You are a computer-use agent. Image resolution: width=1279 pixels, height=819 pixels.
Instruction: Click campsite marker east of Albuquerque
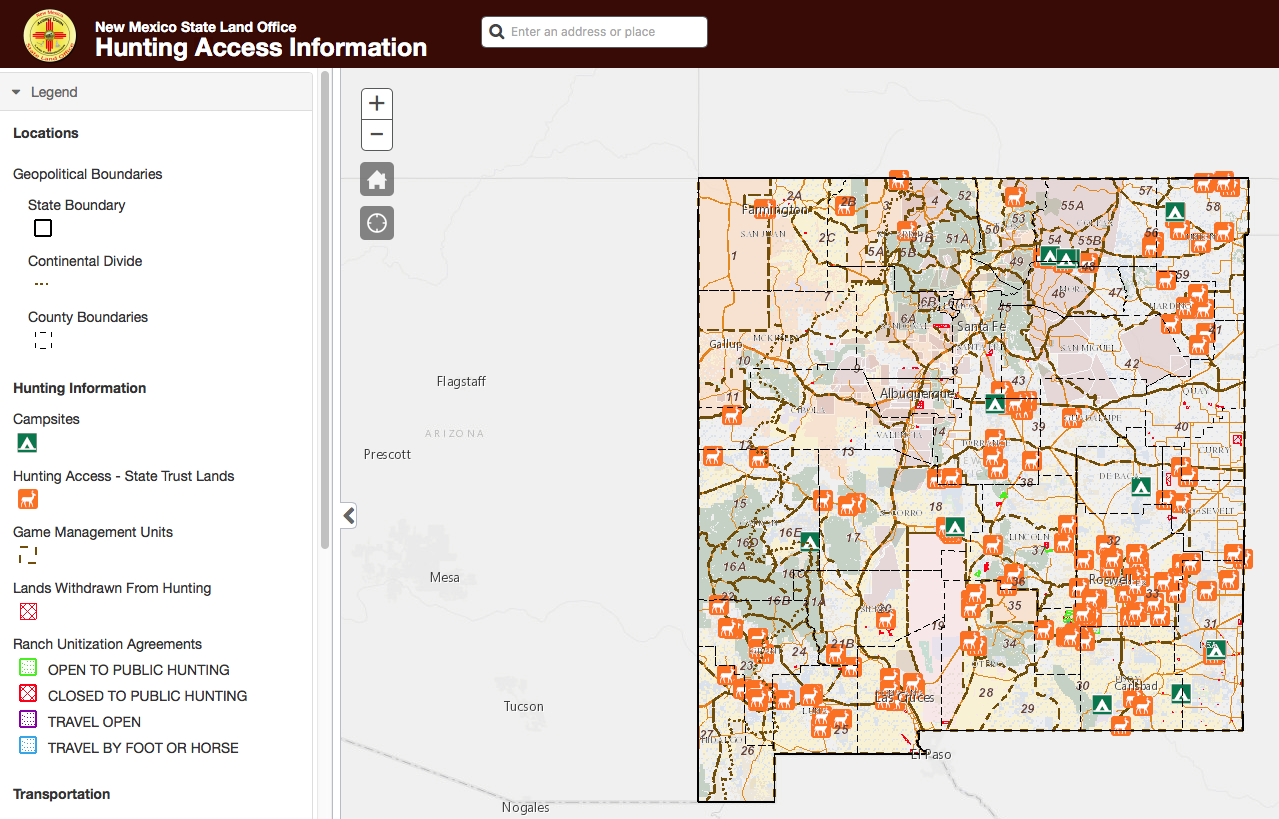click(x=994, y=404)
